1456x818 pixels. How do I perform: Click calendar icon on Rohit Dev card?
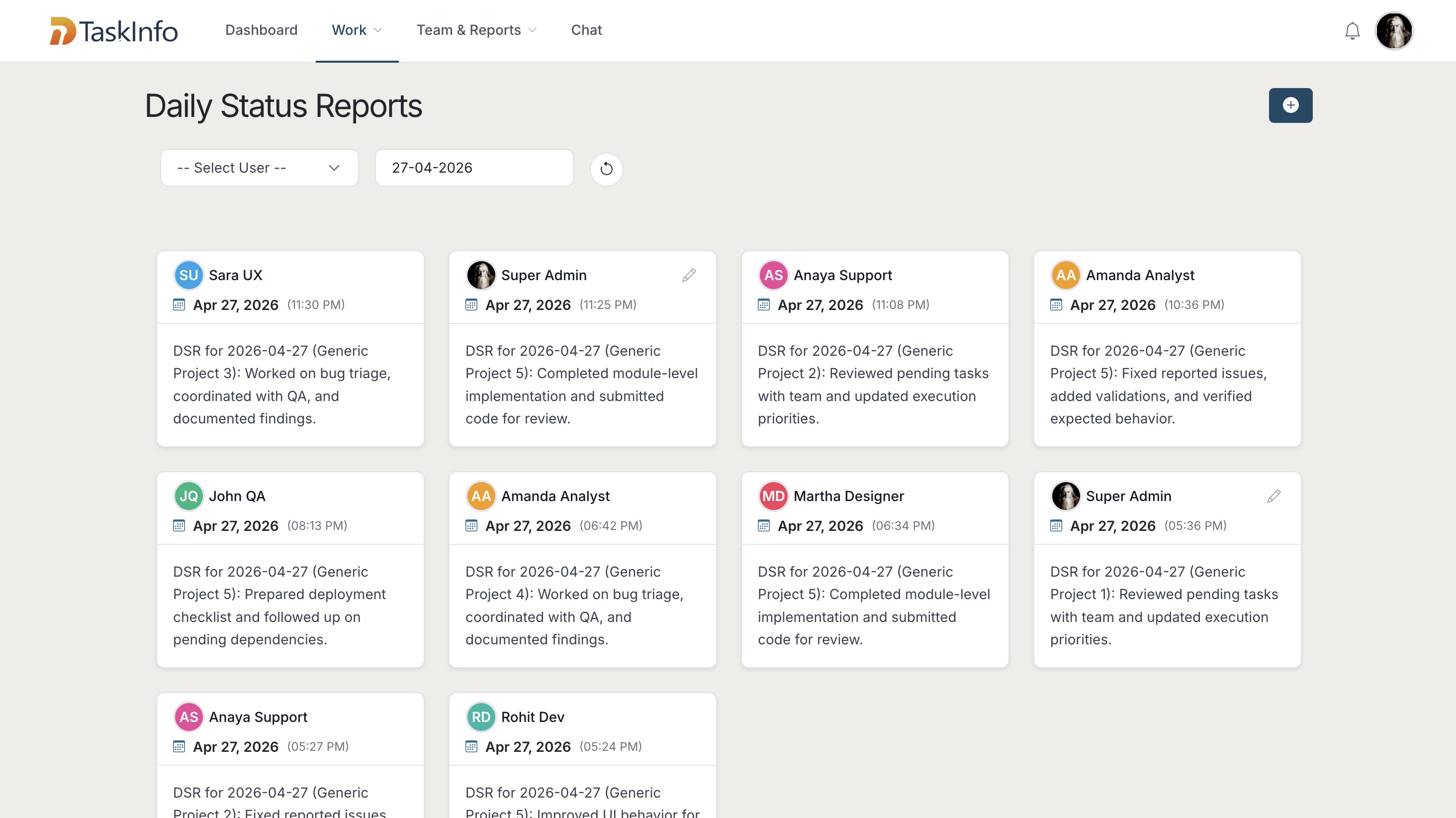click(x=471, y=746)
